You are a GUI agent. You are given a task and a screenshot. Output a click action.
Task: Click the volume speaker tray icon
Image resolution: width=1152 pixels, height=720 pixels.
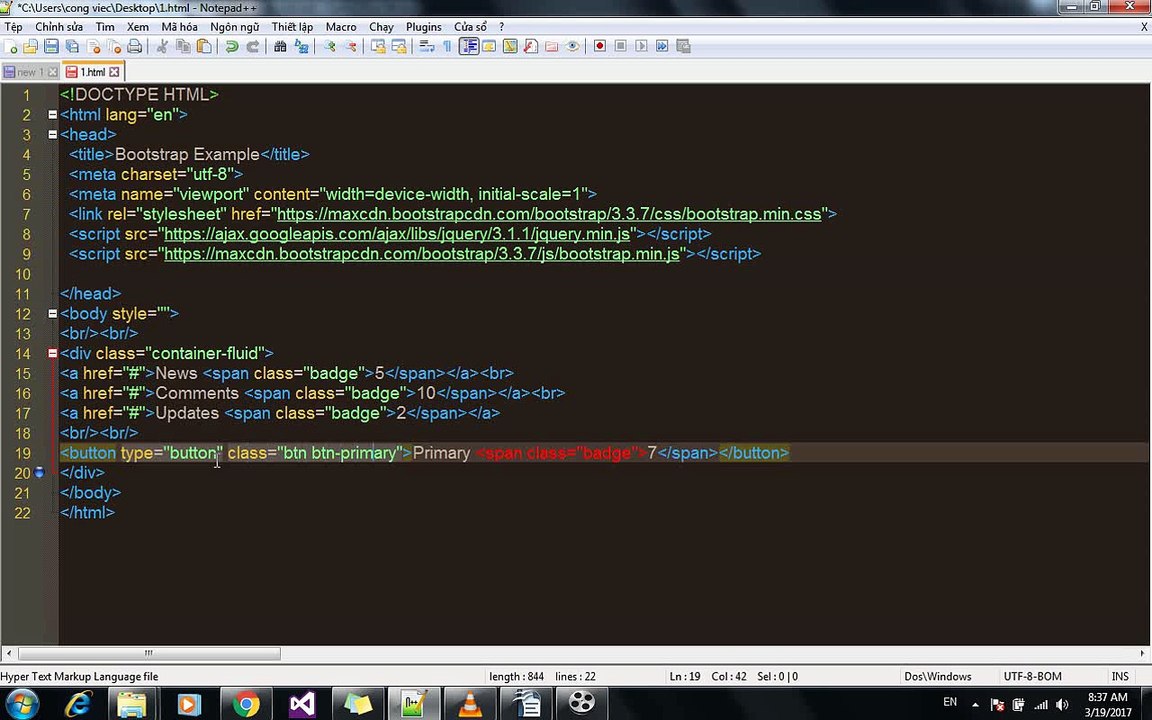1062,705
